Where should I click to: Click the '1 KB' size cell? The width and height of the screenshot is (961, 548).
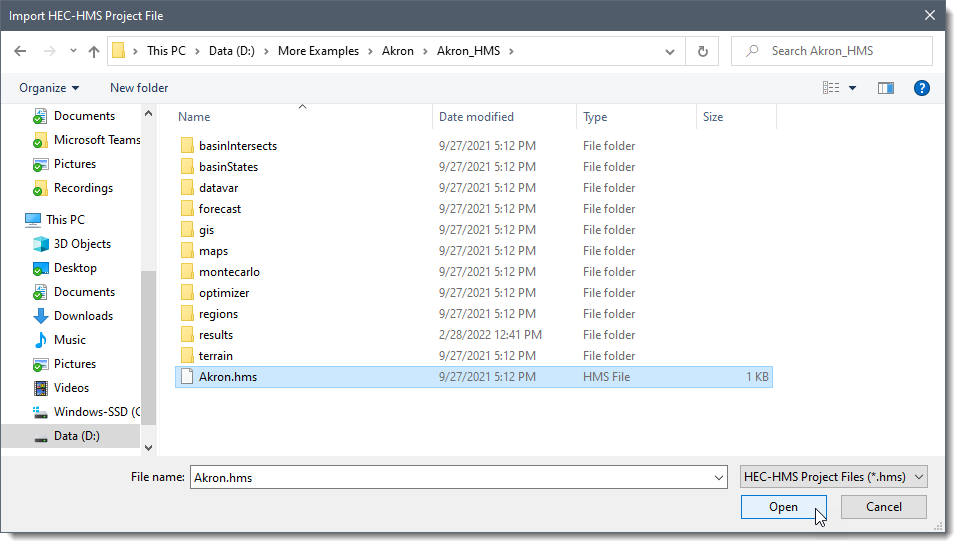[x=757, y=376]
